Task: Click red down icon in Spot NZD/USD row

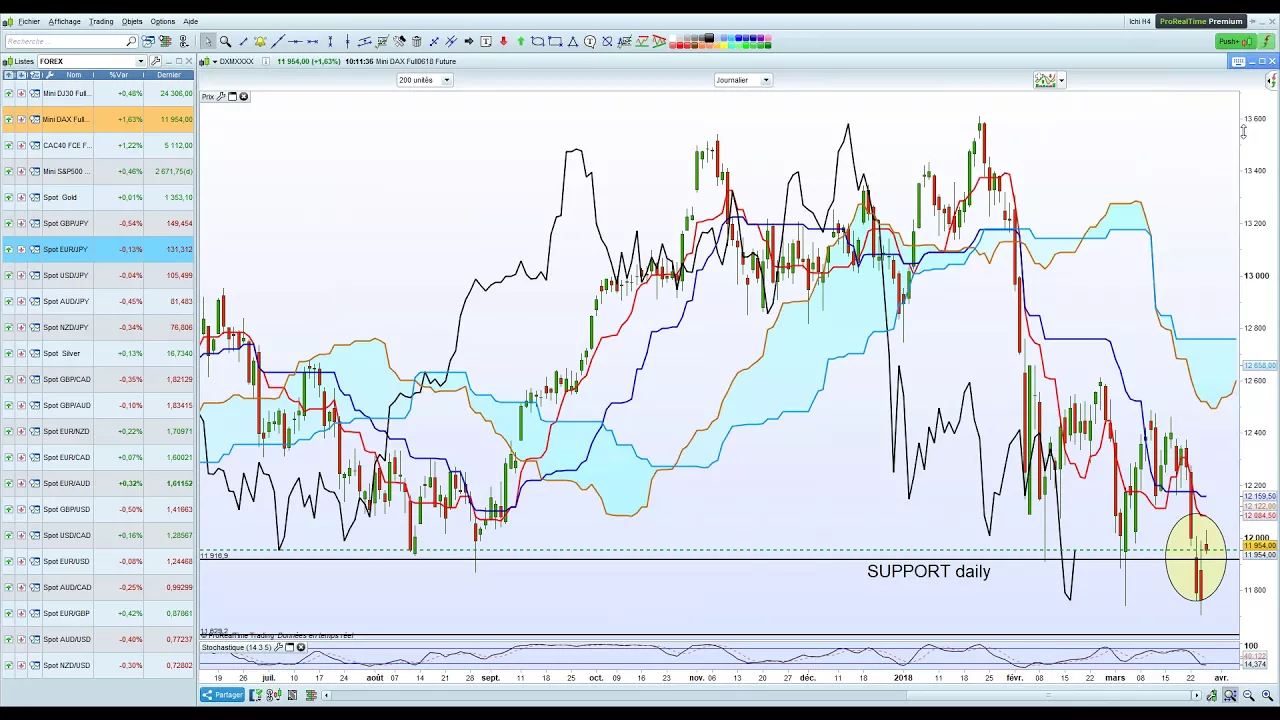Action: click(x=21, y=665)
